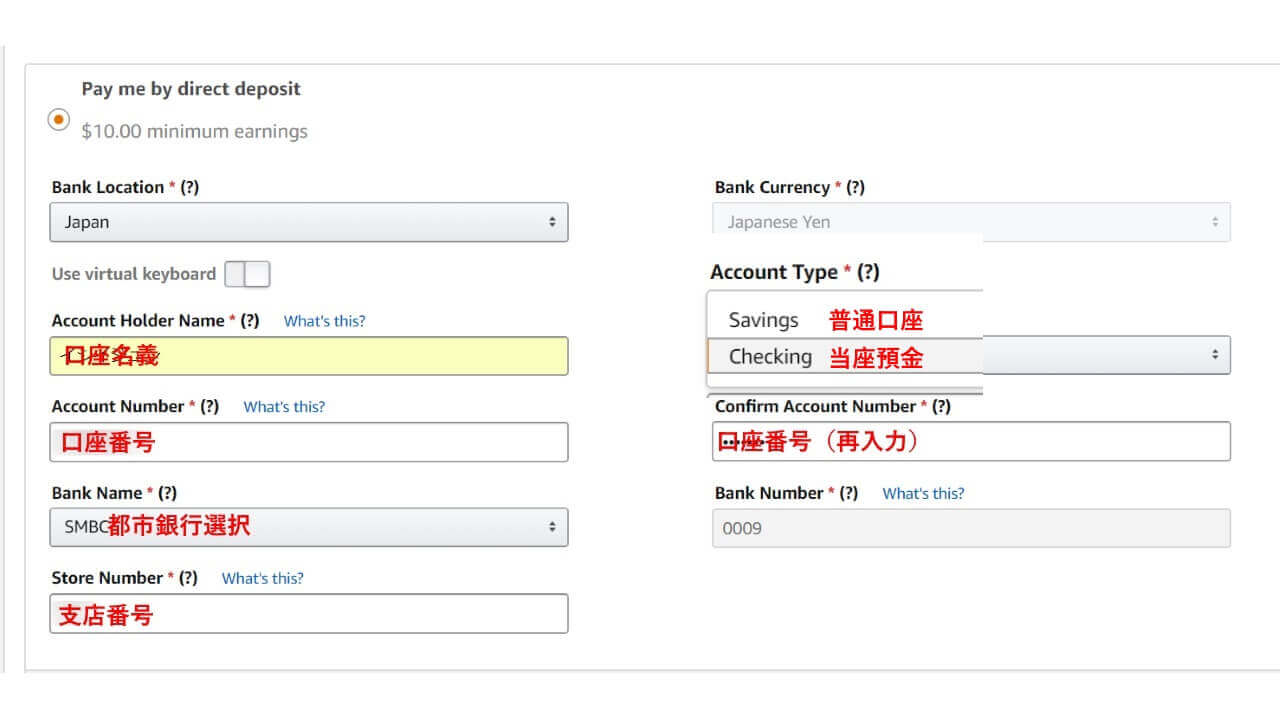Choose Savings in Account Type list

[764, 320]
